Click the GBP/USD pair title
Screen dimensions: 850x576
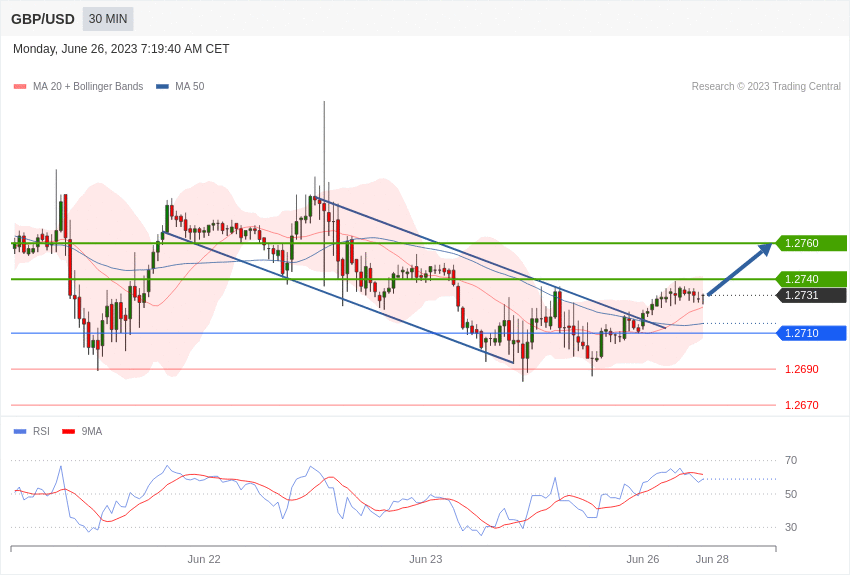(43, 20)
